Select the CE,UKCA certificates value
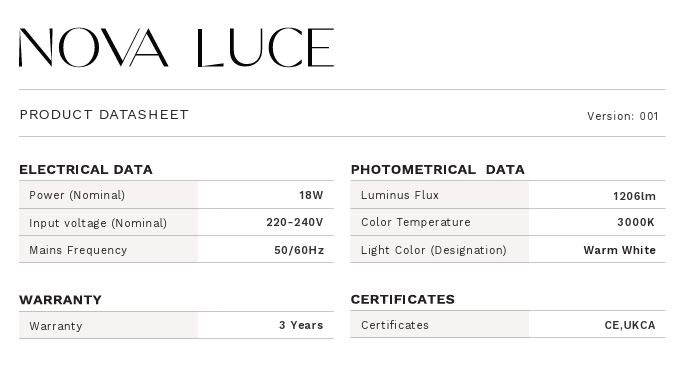The height and width of the screenshot is (388, 697). [630, 325]
